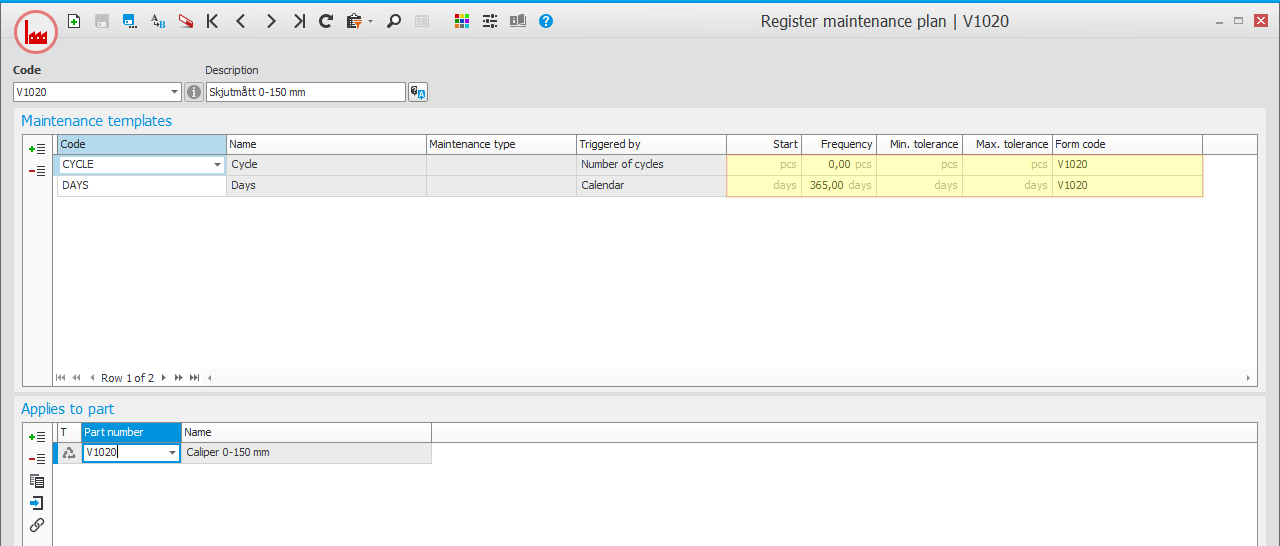Open the CYCLE template code dropdown
This screenshot has height=546, width=1280.
click(x=217, y=165)
